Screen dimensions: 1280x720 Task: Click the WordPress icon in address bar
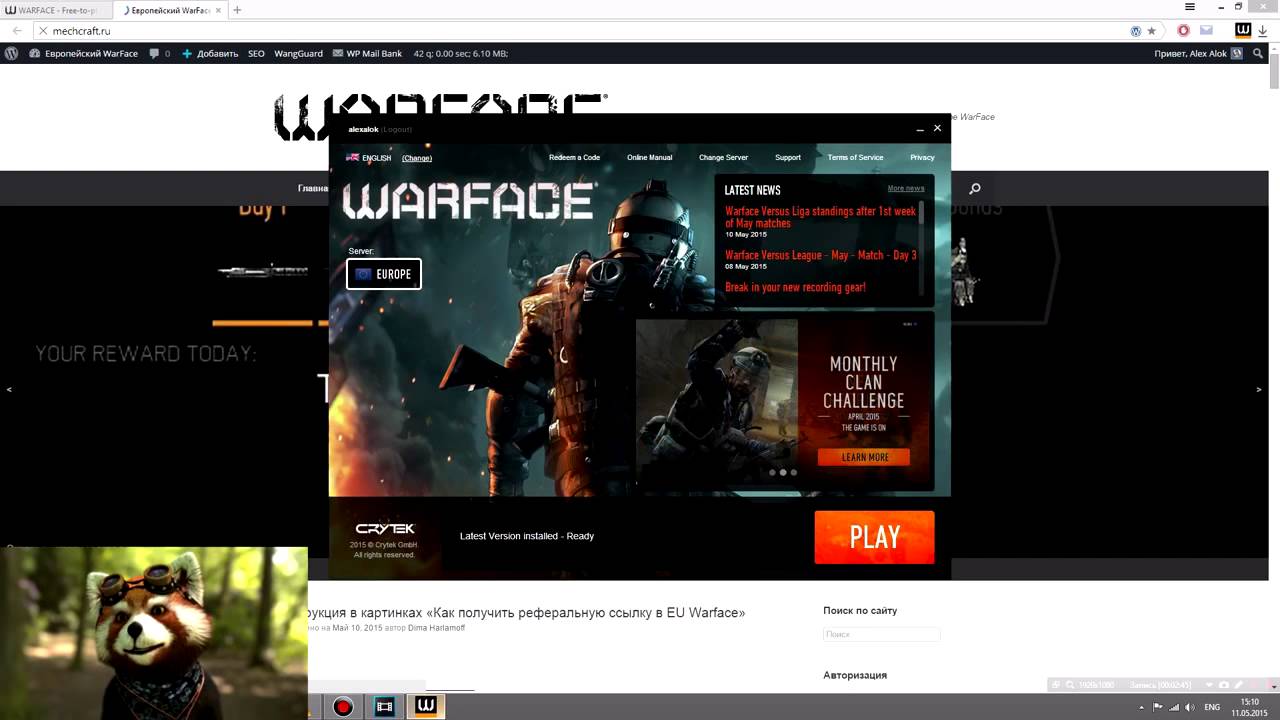[x=1136, y=31]
